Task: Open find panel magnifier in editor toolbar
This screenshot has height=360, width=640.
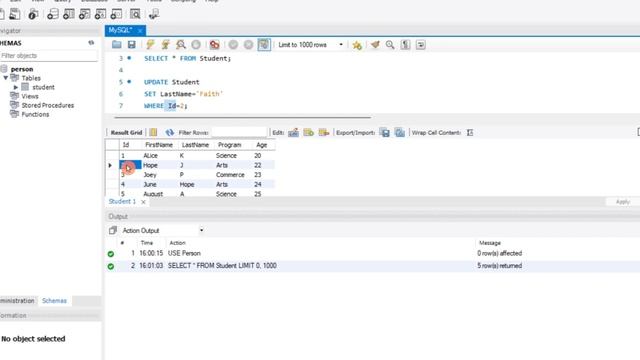Action: (x=390, y=44)
